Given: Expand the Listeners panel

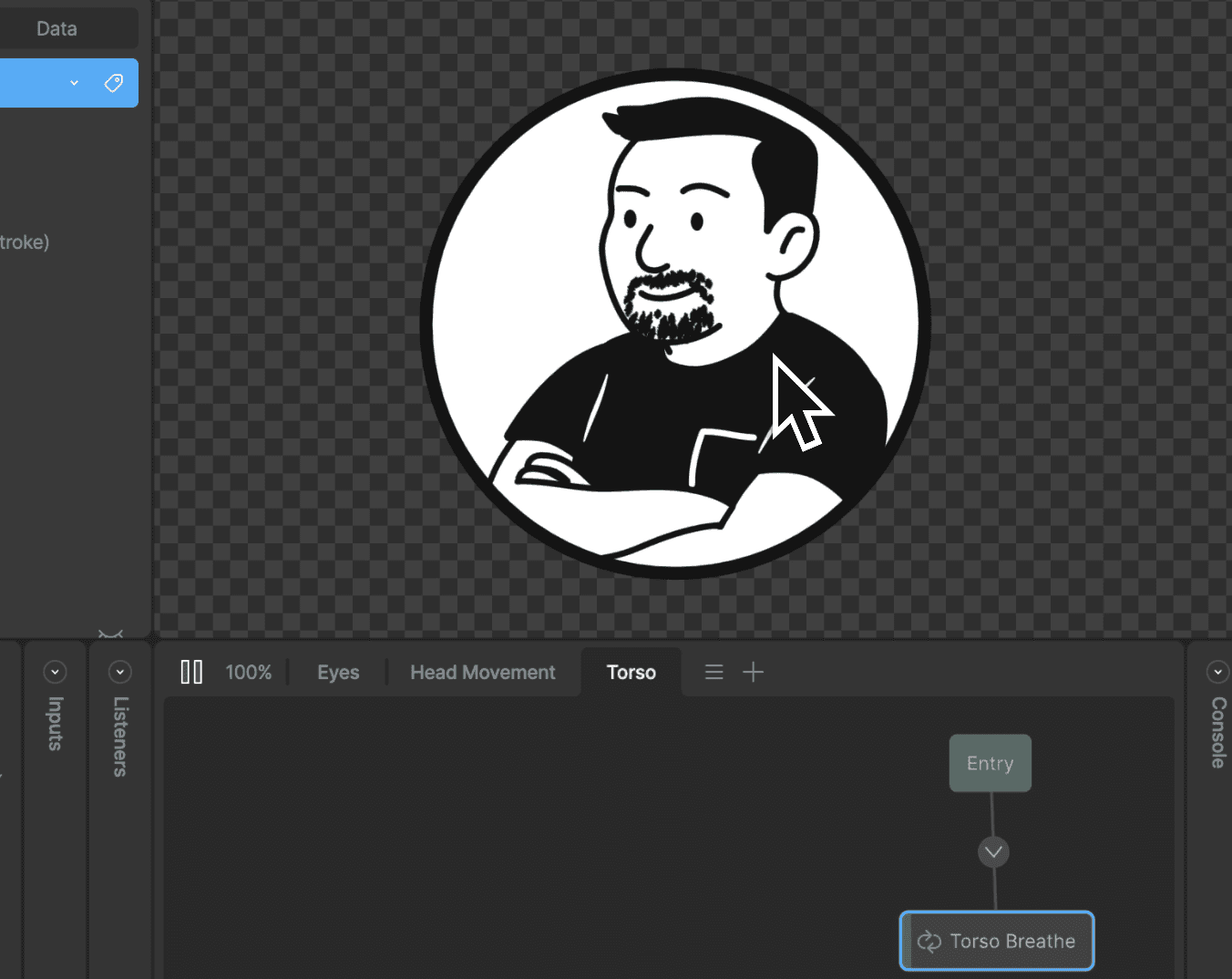Looking at the screenshot, I should tap(119, 673).
